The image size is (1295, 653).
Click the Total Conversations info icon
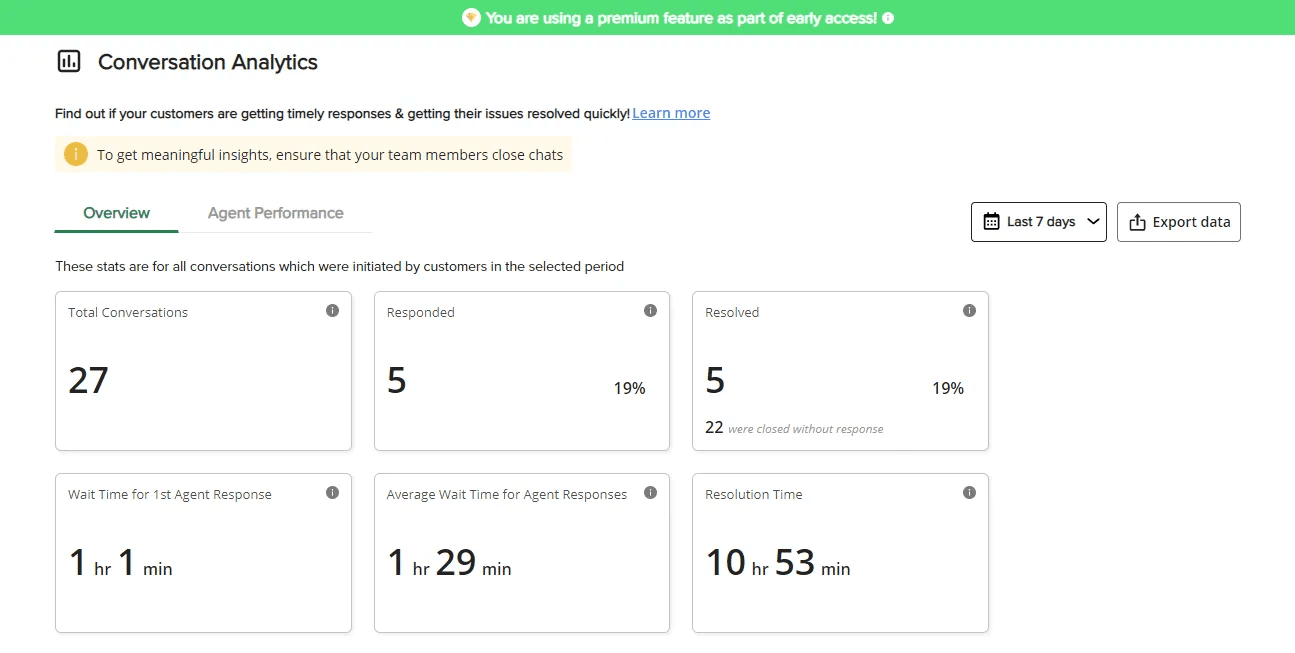pos(333,310)
